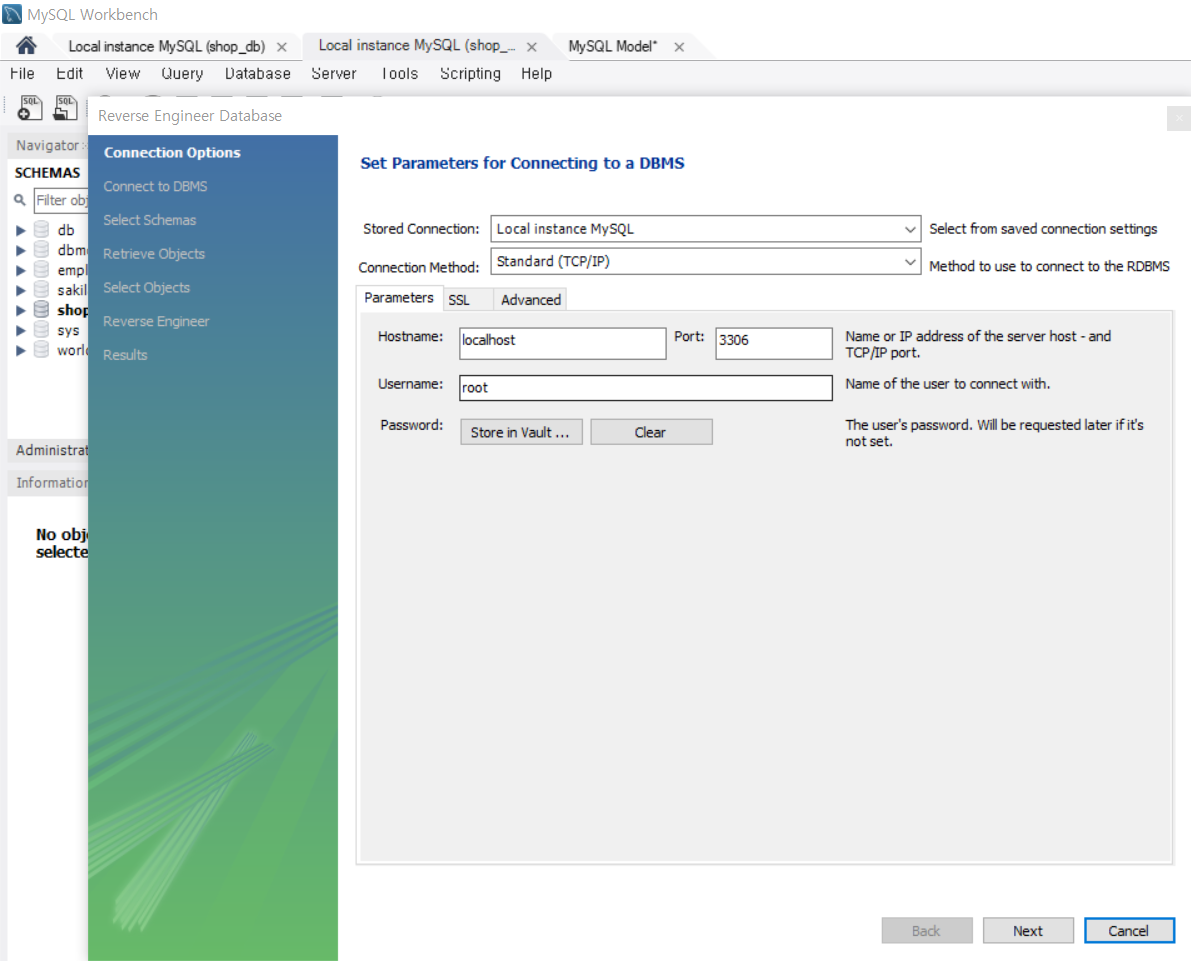This screenshot has width=1191, height=961.
Task: Click the Port input field
Action: (773, 343)
